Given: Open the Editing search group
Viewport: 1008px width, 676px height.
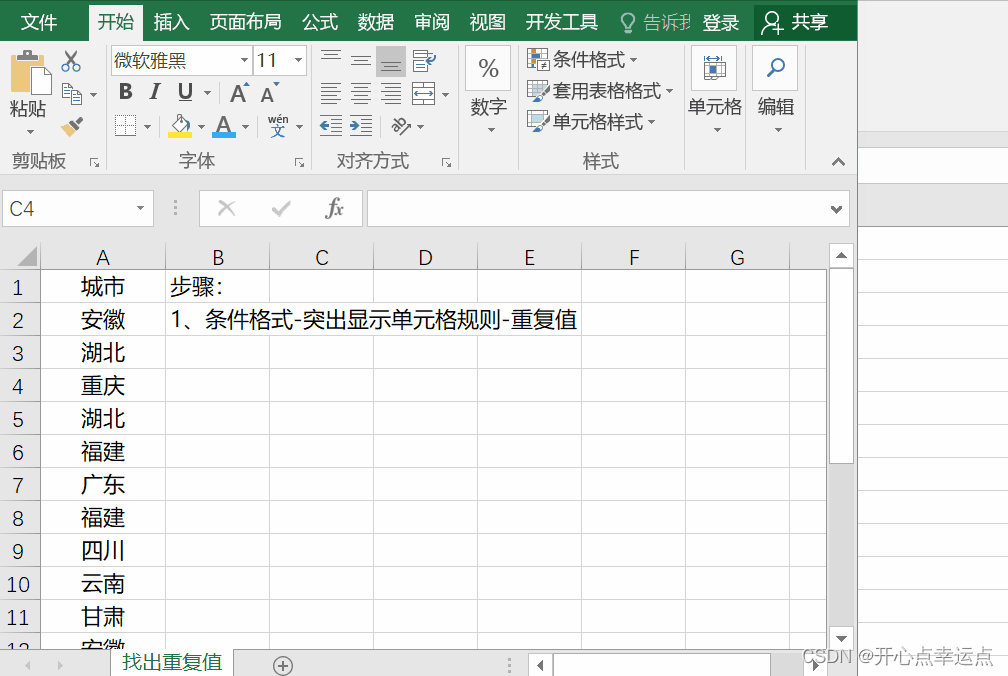Looking at the screenshot, I should [776, 89].
